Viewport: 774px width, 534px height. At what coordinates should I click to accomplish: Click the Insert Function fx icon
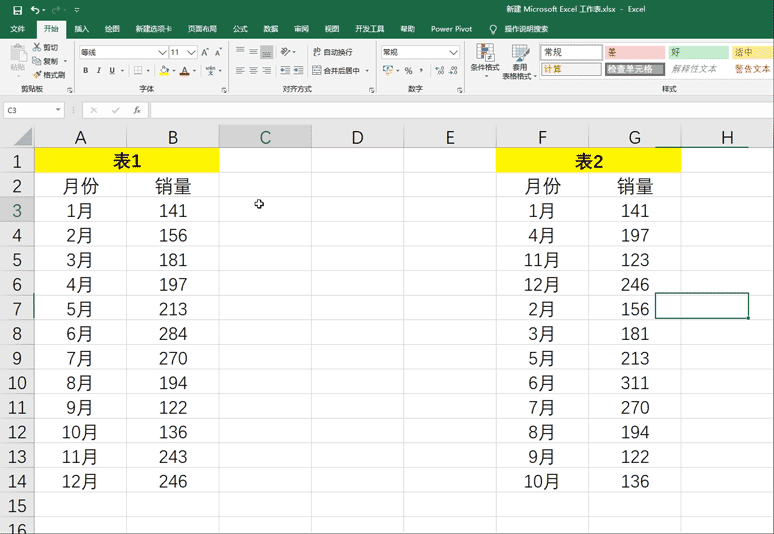(x=137, y=110)
